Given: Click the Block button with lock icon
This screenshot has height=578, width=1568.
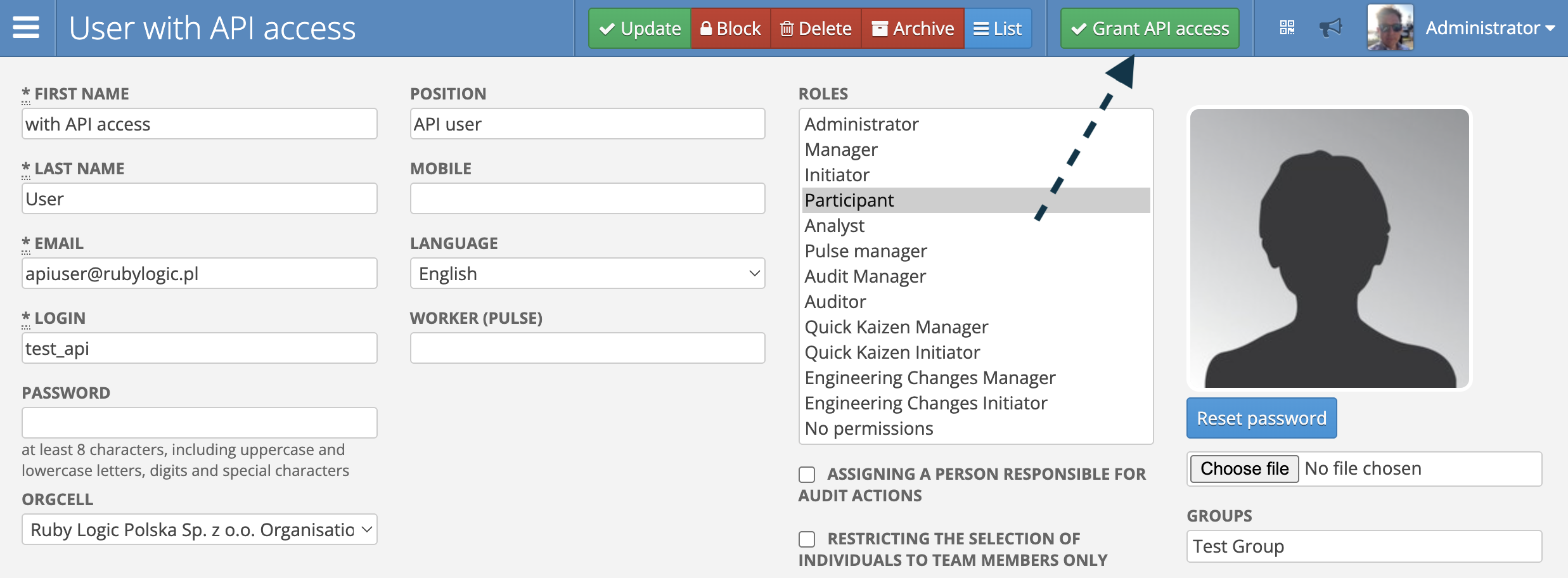Looking at the screenshot, I should [730, 29].
